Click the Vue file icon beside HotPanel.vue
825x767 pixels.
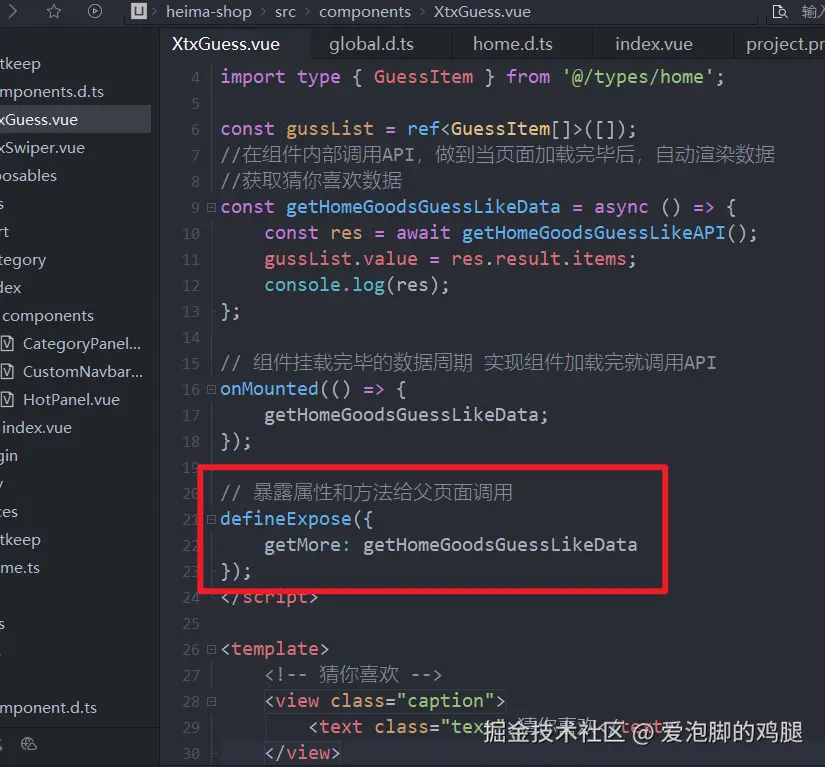tap(7, 400)
